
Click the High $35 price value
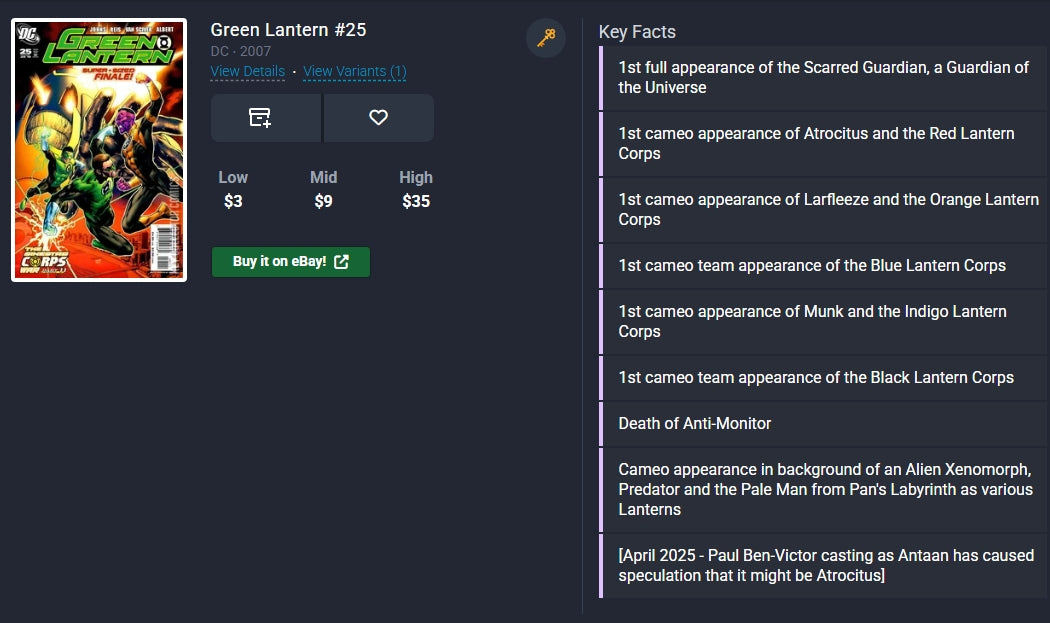pyautogui.click(x=416, y=201)
